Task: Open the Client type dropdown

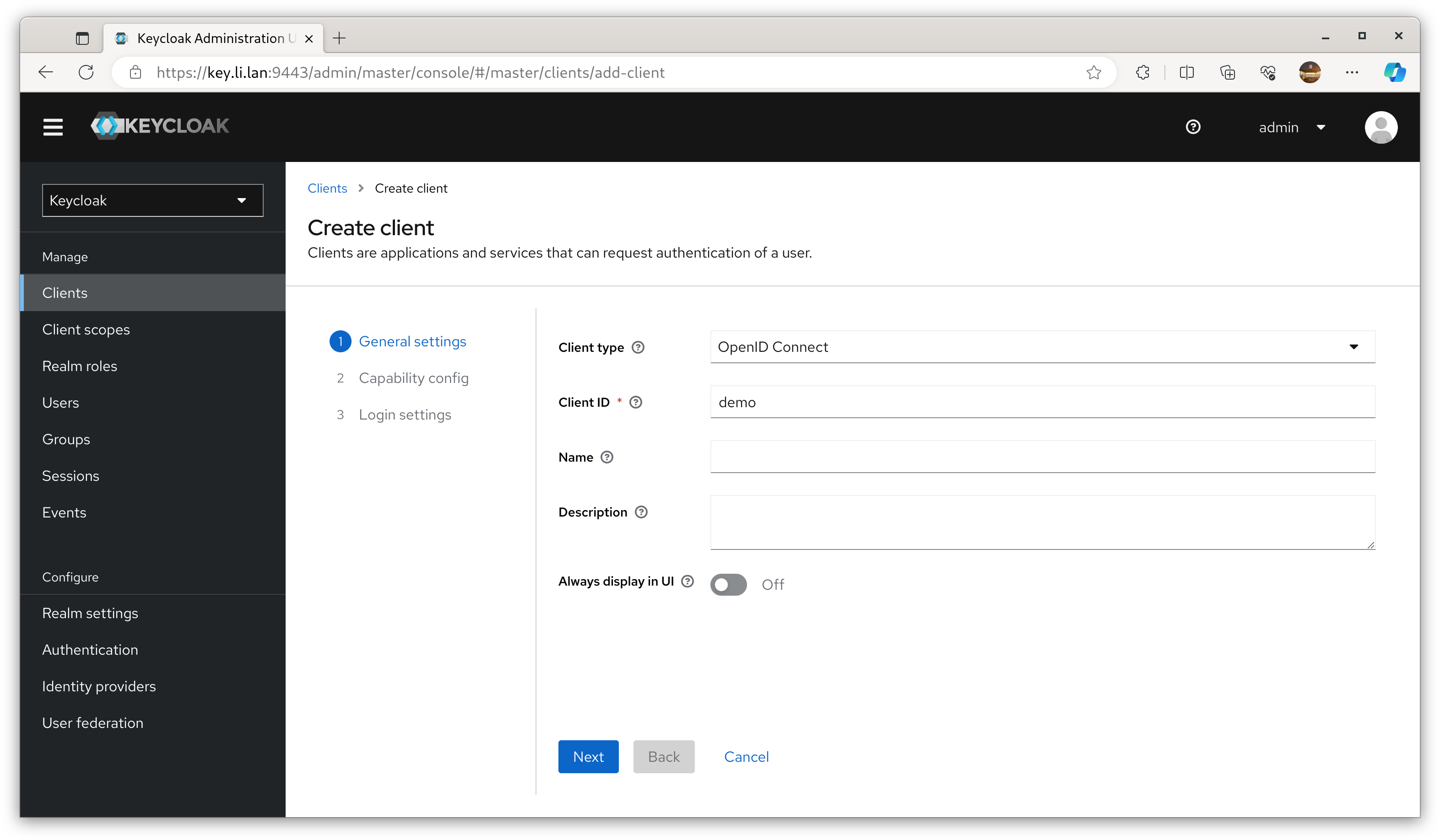Action: (x=1042, y=347)
